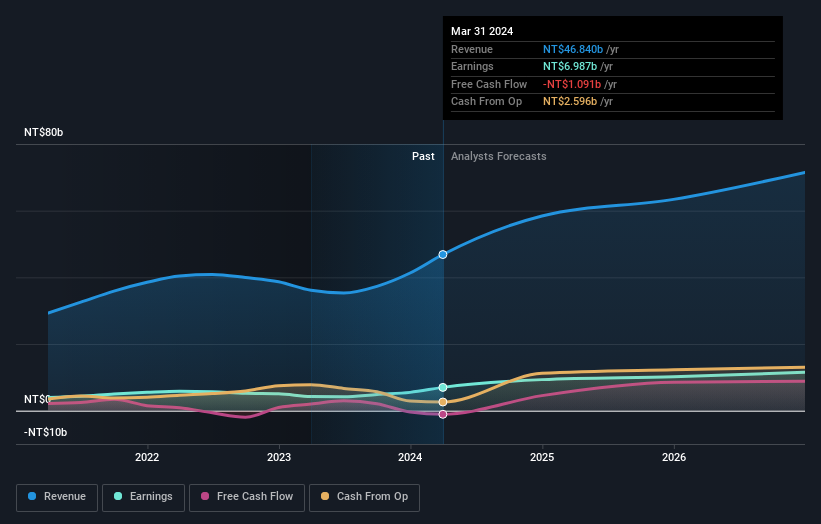Click the blue Revenue legend dot
This screenshot has height=524, width=821.
32,496
